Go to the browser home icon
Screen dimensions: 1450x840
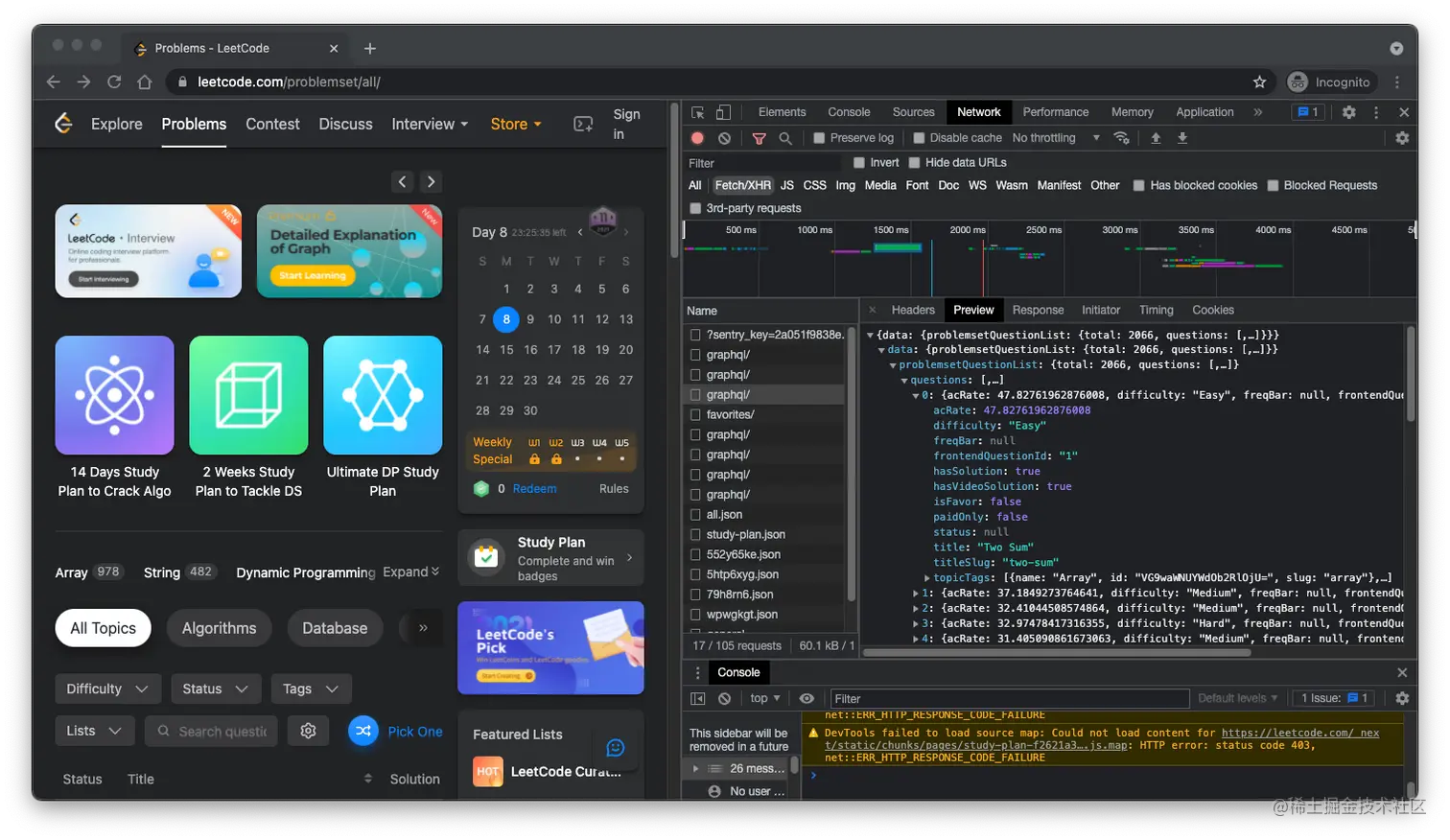point(145,82)
